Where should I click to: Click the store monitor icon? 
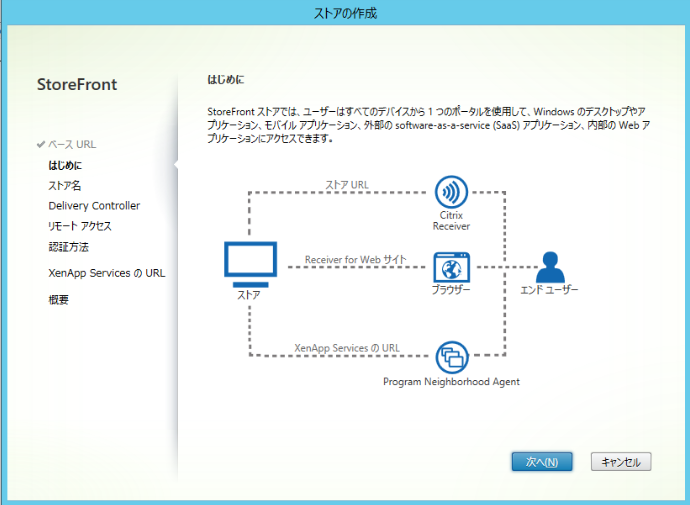250,264
